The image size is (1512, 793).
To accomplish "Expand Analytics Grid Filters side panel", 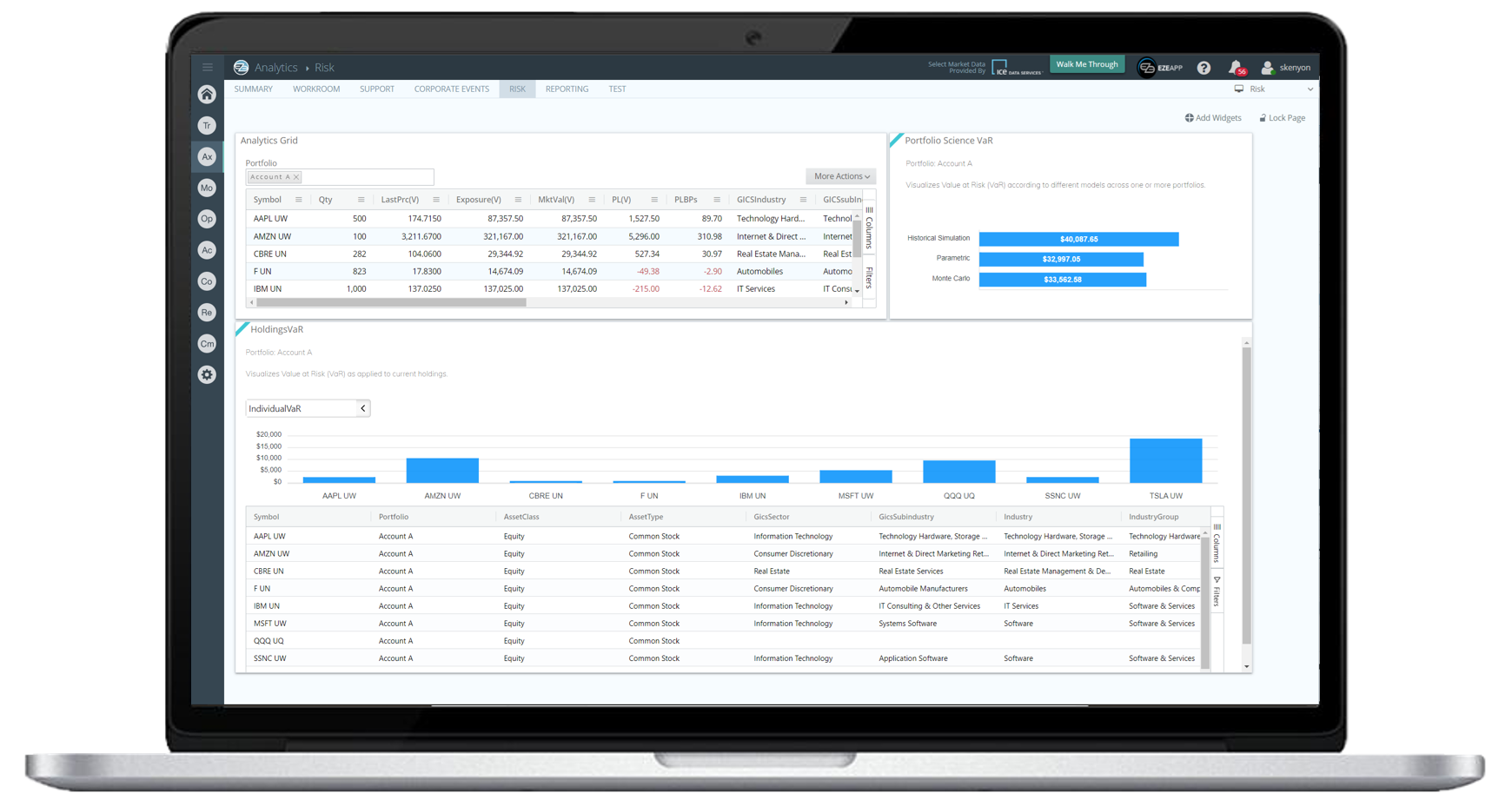I will click(x=869, y=277).
